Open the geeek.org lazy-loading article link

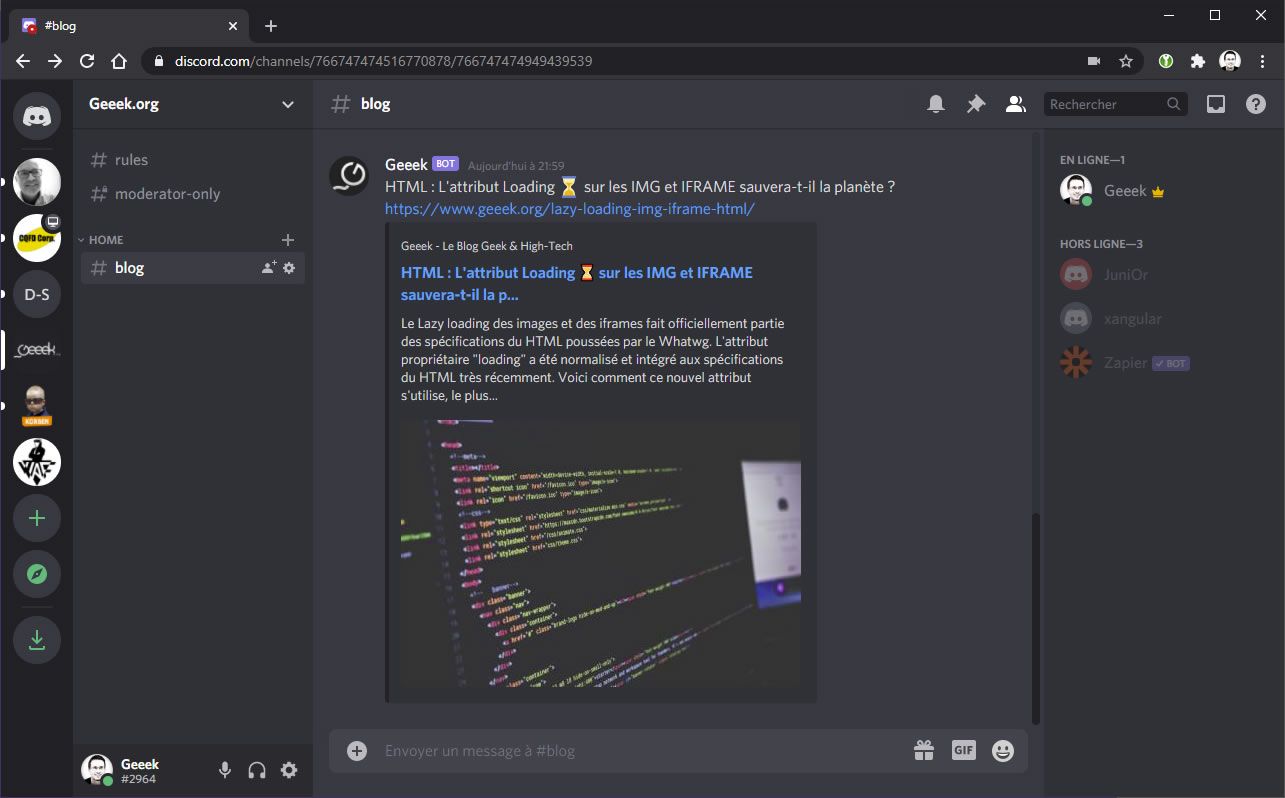[x=570, y=209]
